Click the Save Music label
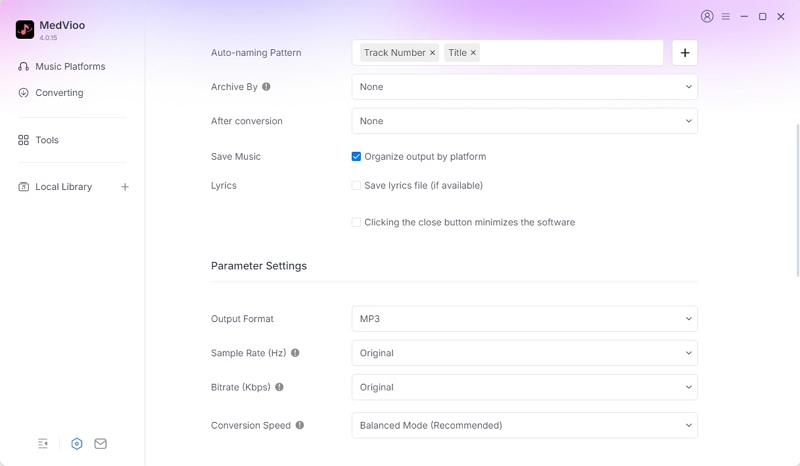Screen dimensions: 800x466 236,157
